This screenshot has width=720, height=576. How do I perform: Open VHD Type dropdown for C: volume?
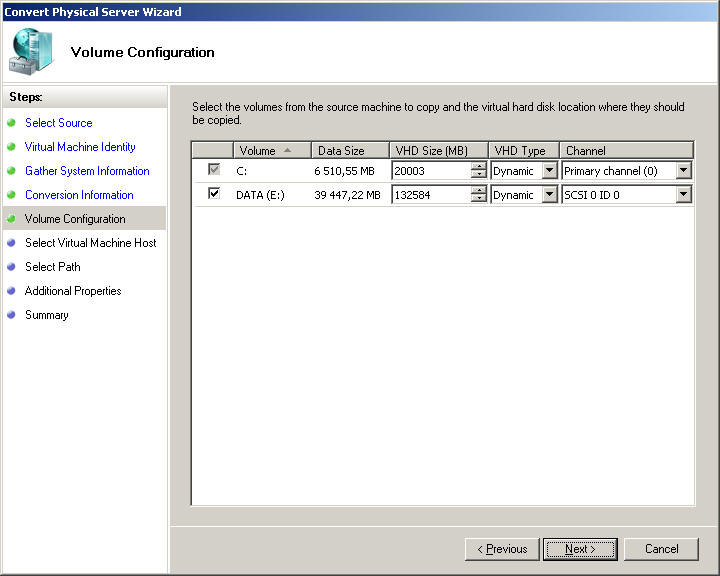tap(549, 170)
